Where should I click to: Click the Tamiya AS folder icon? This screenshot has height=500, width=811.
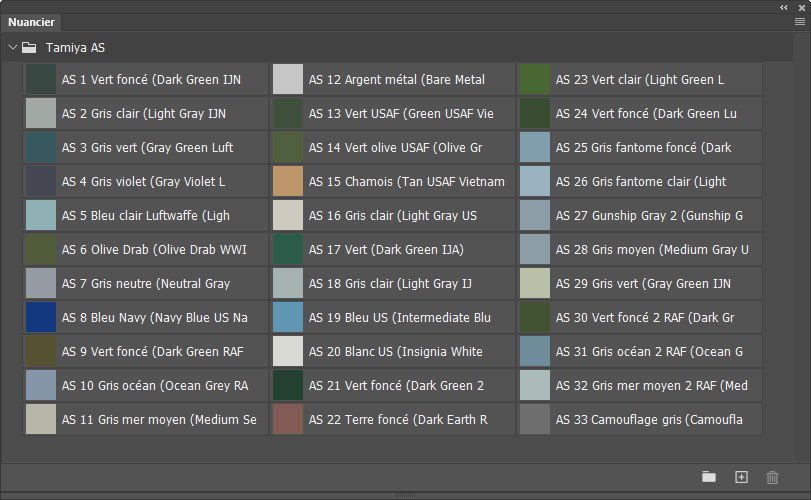pyautogui.click(x=29, y=47)
